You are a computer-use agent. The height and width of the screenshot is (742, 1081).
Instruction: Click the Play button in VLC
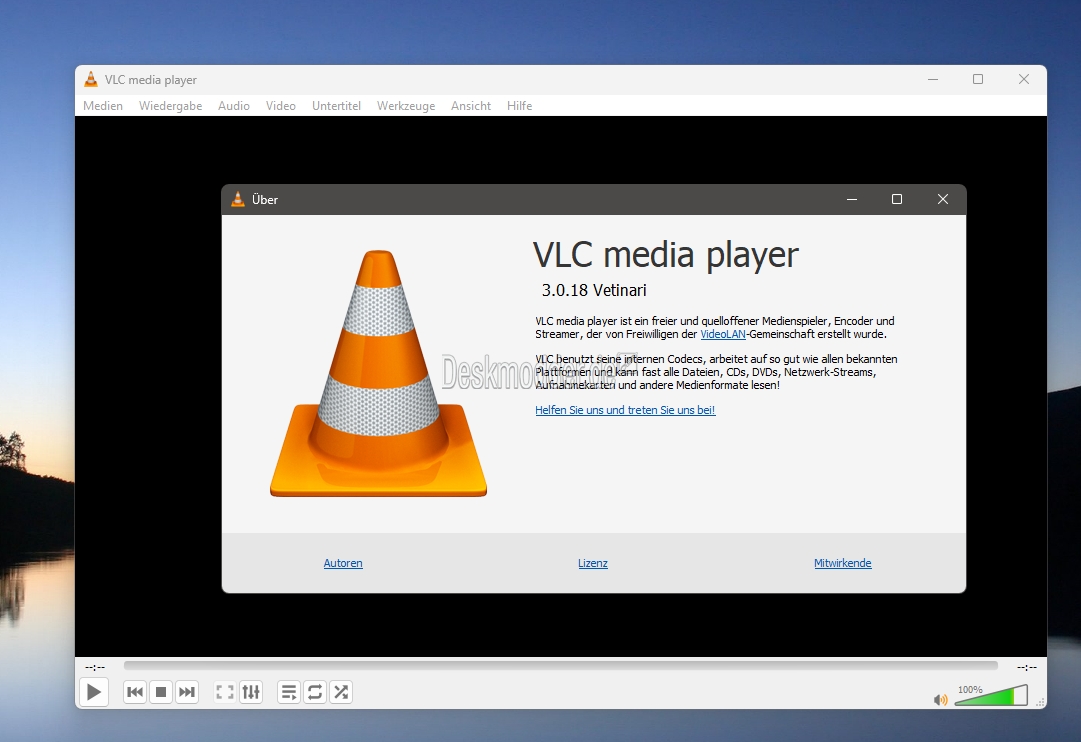94,692
